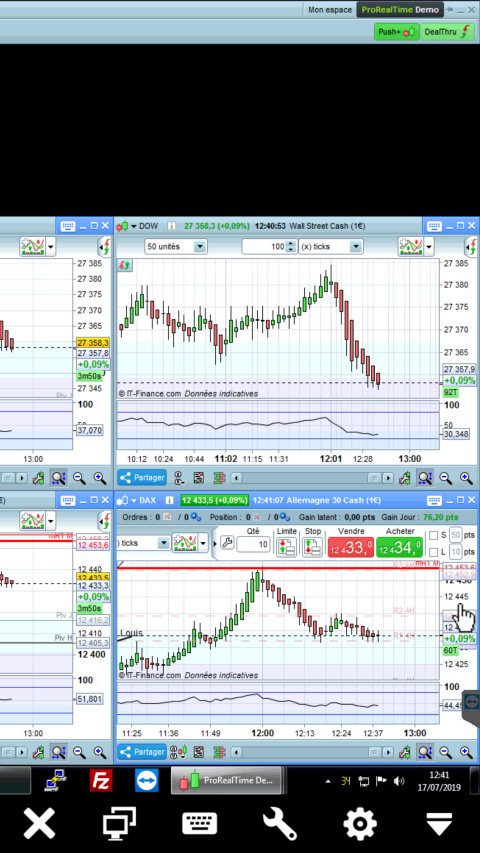480x853 pixels.
Task: Click the list icon beside Partager under DAX chart
Action: coord(199,752)
